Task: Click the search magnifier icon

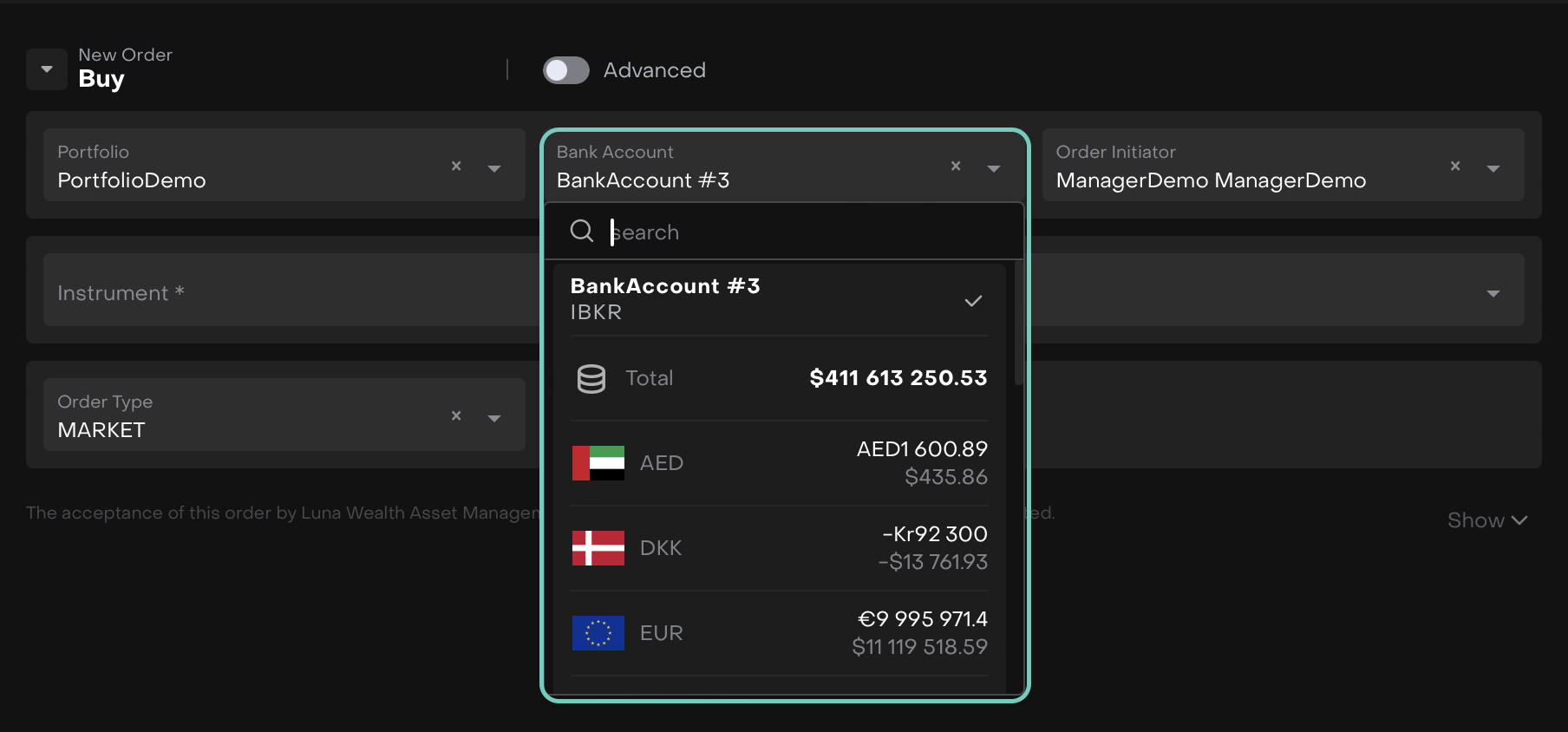Action: (x=582, y=232)
